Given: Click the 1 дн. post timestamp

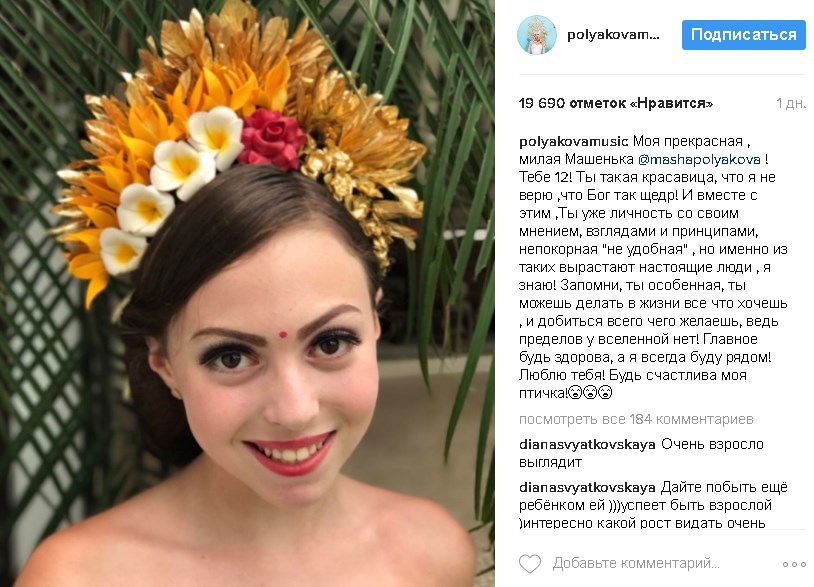Looking at the screenshot, I should [791, 103].
